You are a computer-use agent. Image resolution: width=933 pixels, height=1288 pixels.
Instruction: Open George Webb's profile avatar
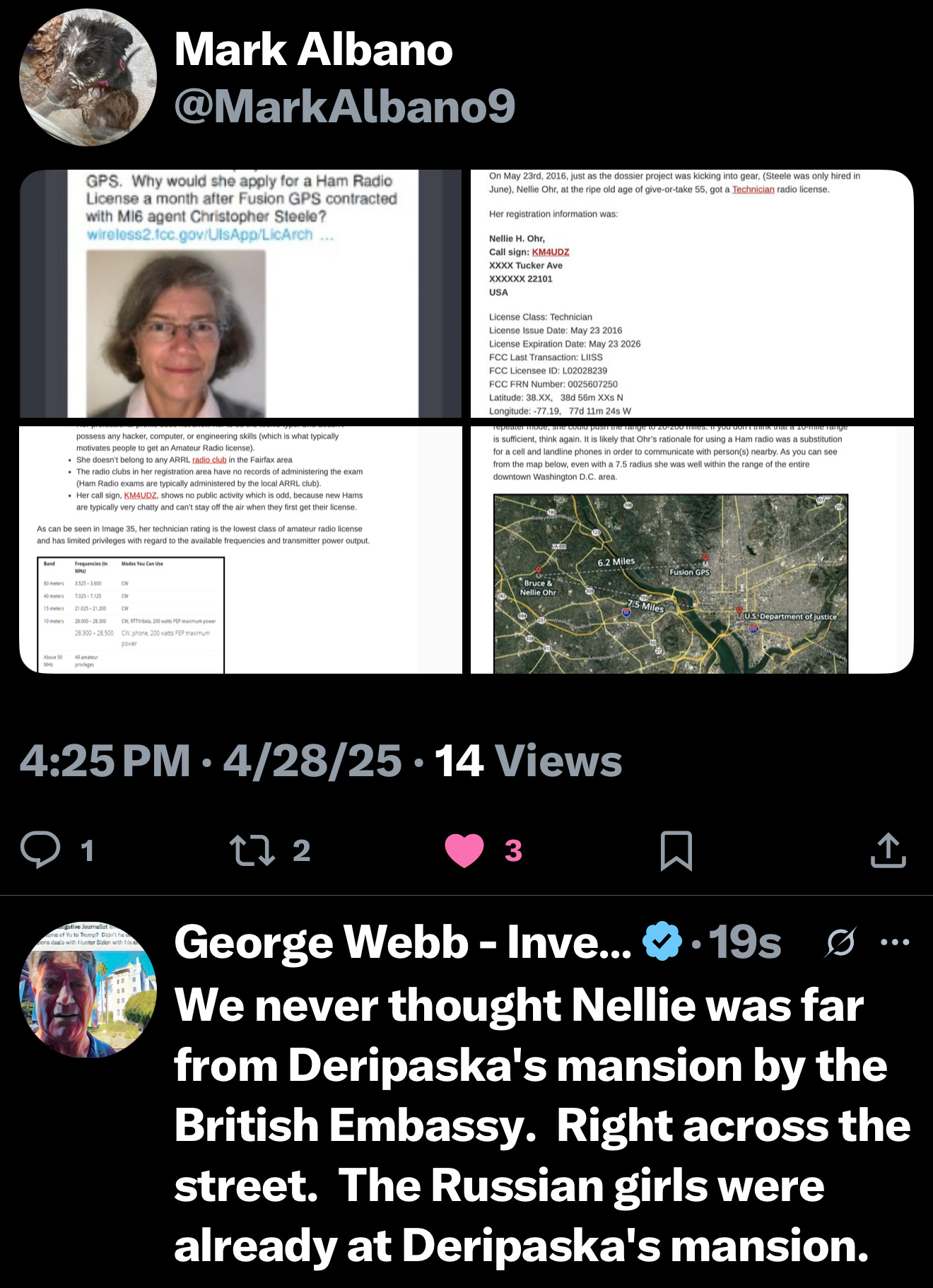[88, 988]
